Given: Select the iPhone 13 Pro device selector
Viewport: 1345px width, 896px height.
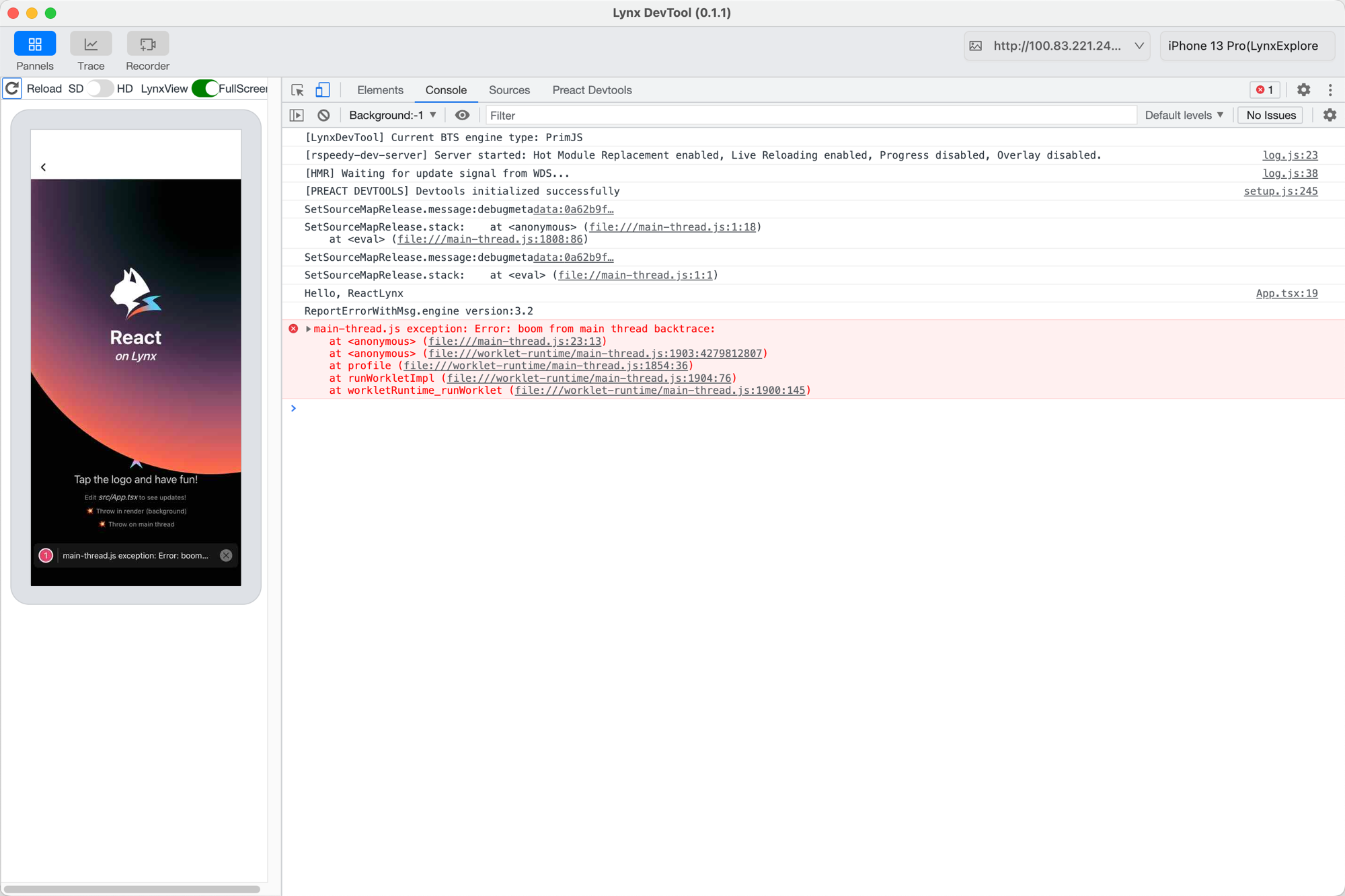Looking at the screenshot, I should [1247, 46].
